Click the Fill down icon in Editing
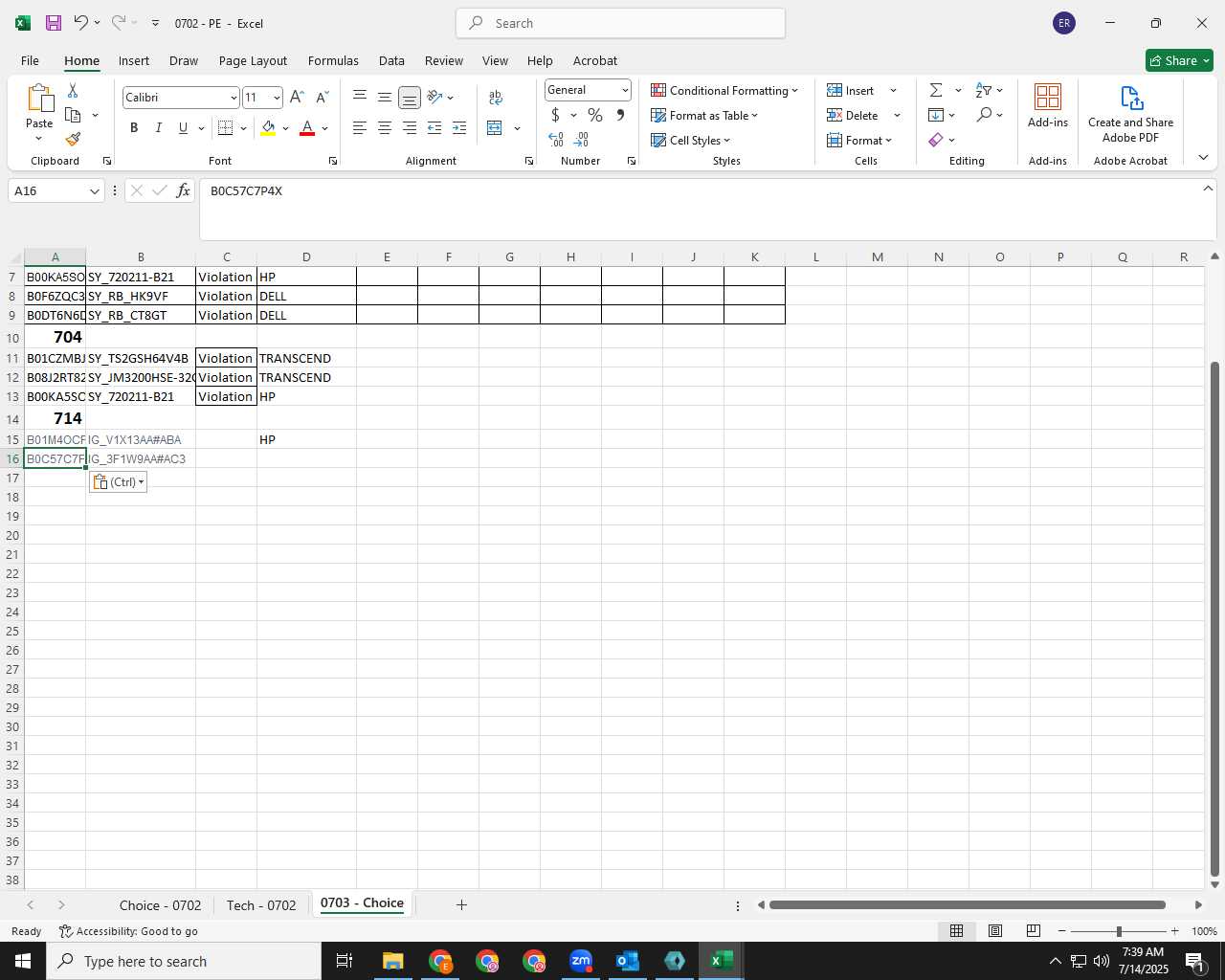 coord(936,115)
